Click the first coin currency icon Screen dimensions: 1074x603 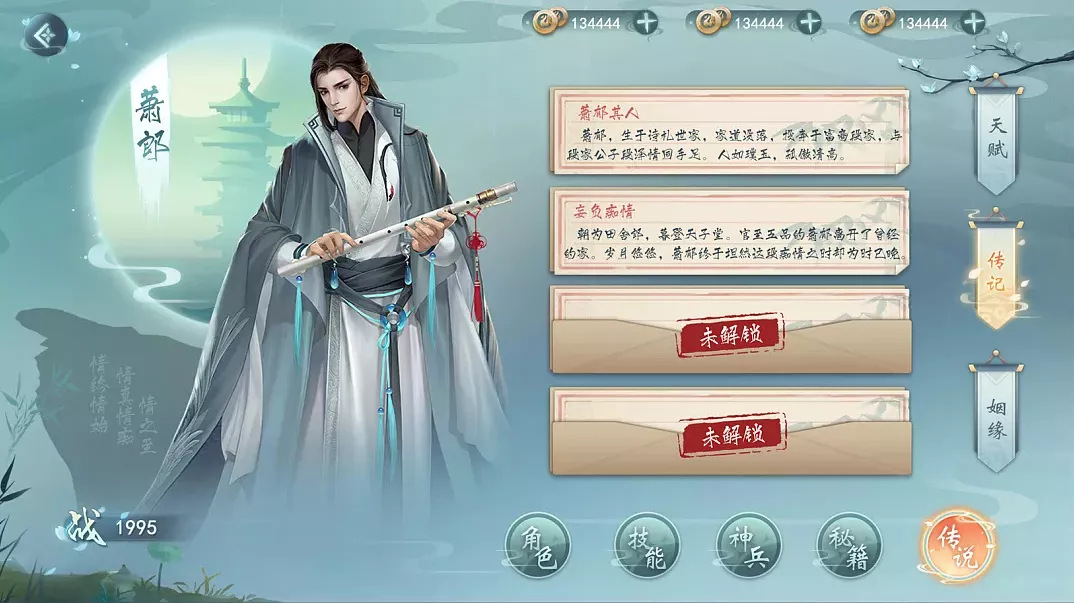[550, 21]
